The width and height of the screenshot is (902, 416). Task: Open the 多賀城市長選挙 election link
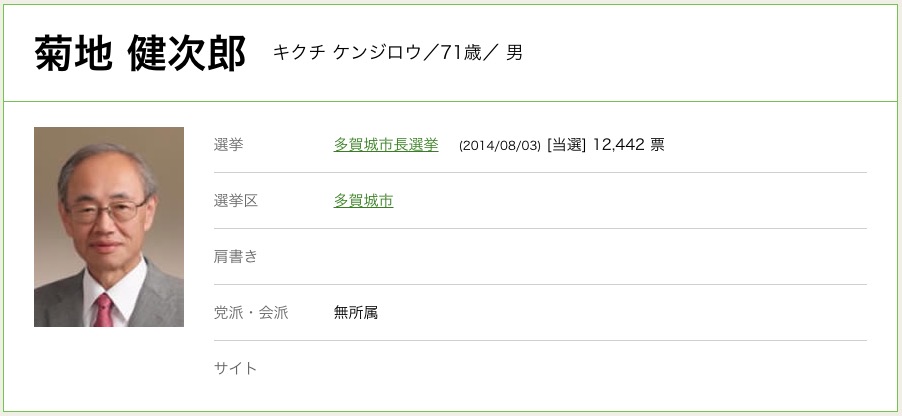click(x=386, y=145)
